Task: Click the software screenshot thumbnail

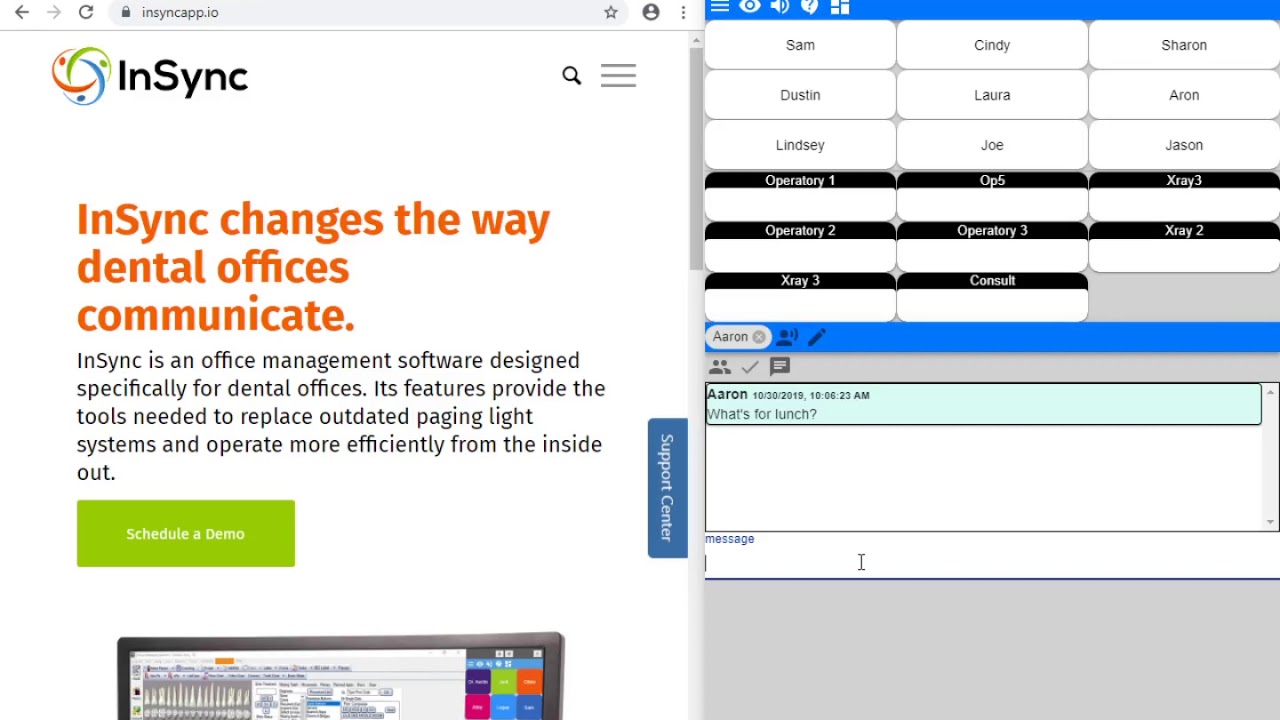Action: pos(341,676)
